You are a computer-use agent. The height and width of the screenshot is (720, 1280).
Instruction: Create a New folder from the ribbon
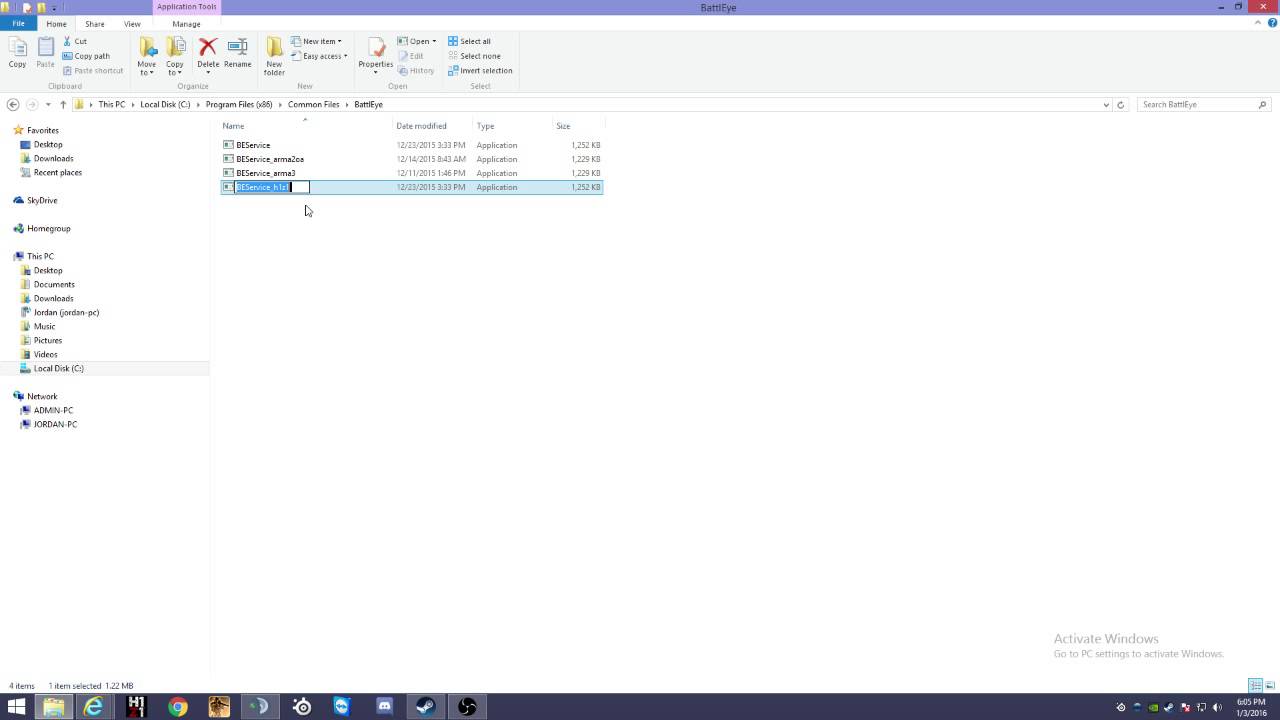(x=274, y=56)
